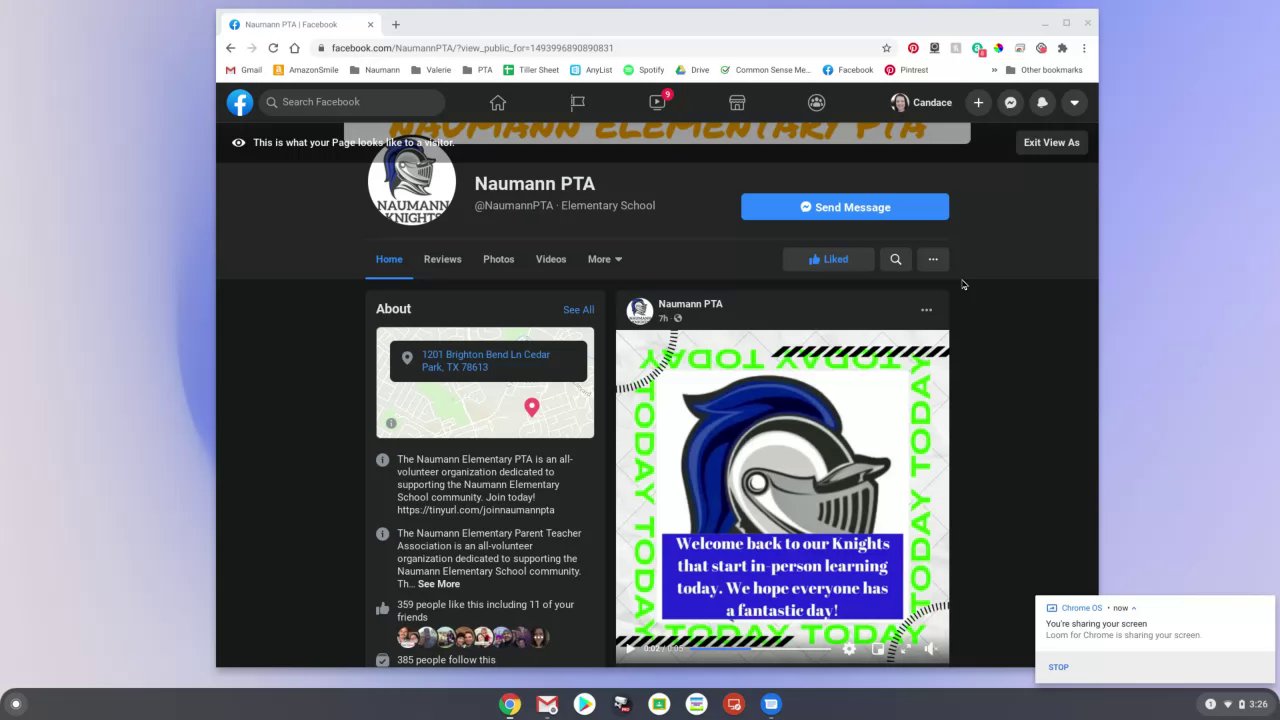Open Facebook Home feed icon

498,102
